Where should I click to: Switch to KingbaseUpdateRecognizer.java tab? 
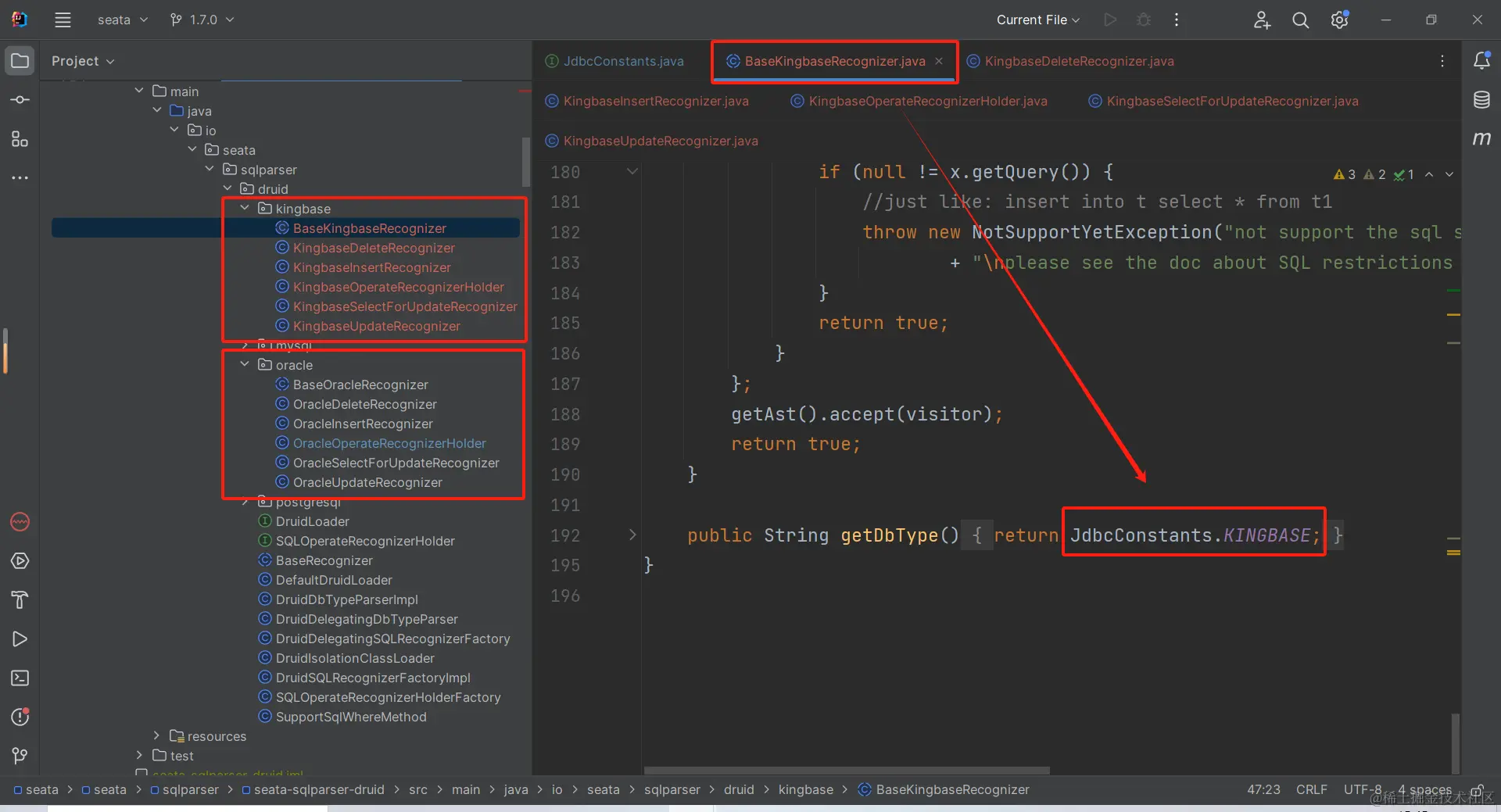coord(652,141)
